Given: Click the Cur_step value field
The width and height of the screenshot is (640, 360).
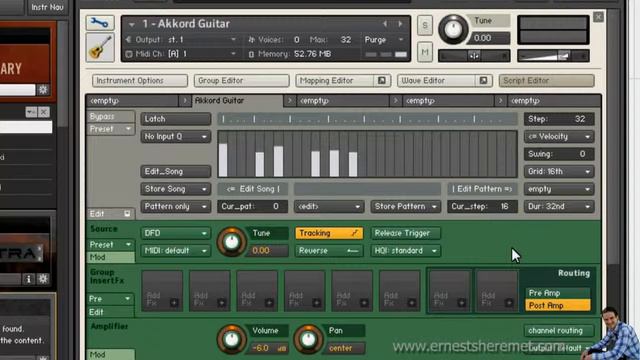Looking at the screenshot, I should (x=482, y=207).
